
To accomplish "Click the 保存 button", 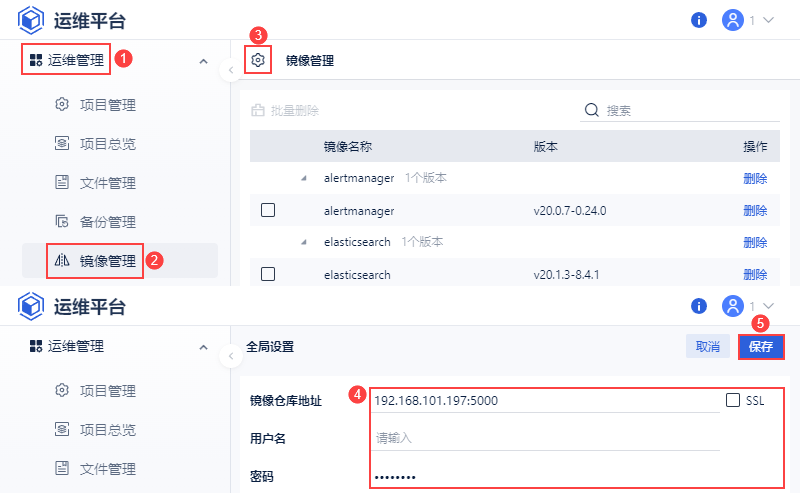I will tap(761, 347).
